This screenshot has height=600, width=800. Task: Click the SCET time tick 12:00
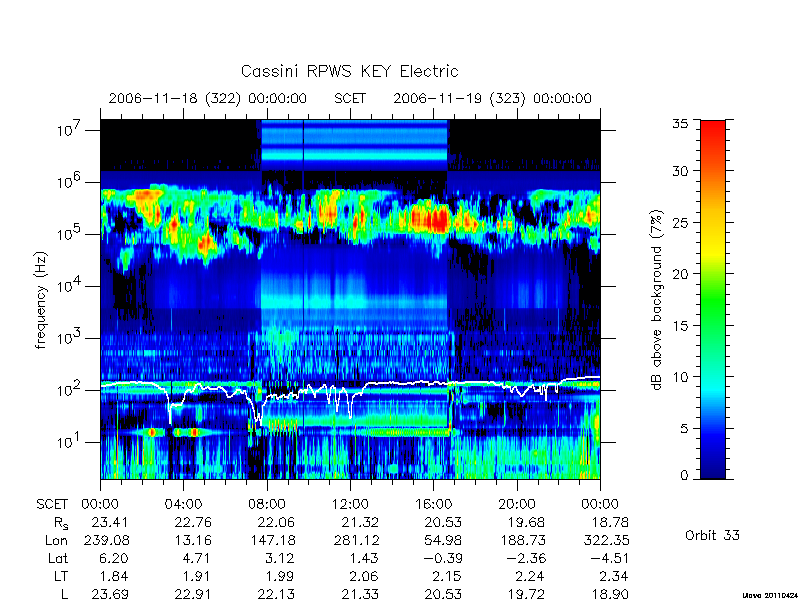[x=351, y=504]
